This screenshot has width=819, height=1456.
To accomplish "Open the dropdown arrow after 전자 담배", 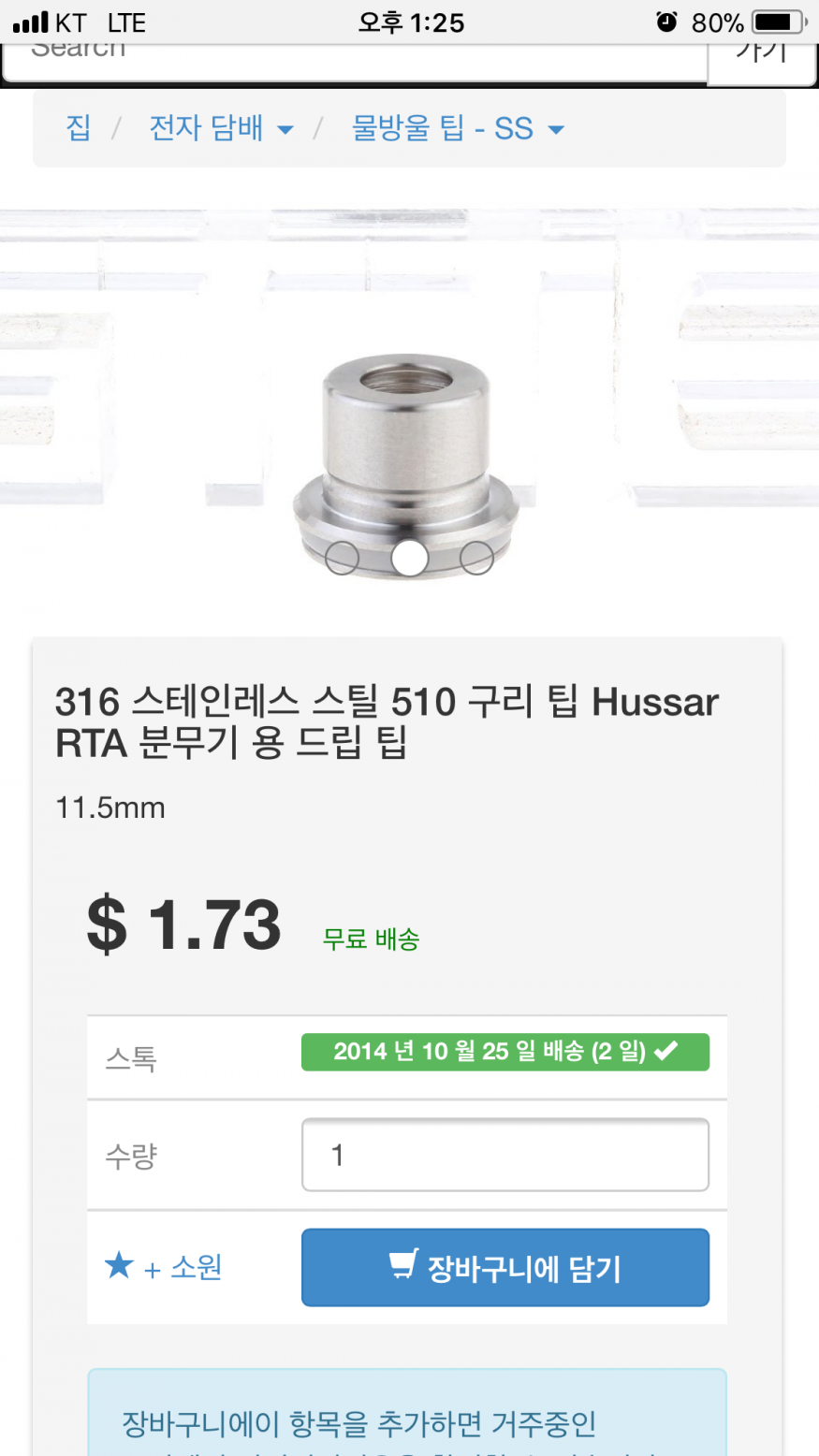I will point(285,130).
